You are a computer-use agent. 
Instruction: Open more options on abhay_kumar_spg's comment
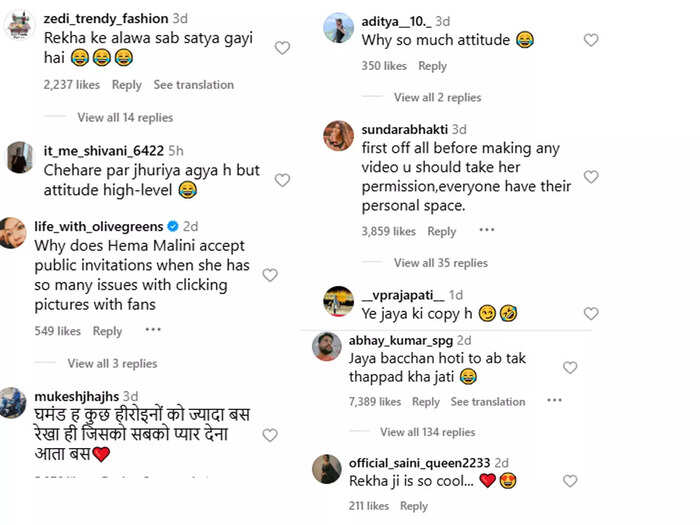(554, 401)
